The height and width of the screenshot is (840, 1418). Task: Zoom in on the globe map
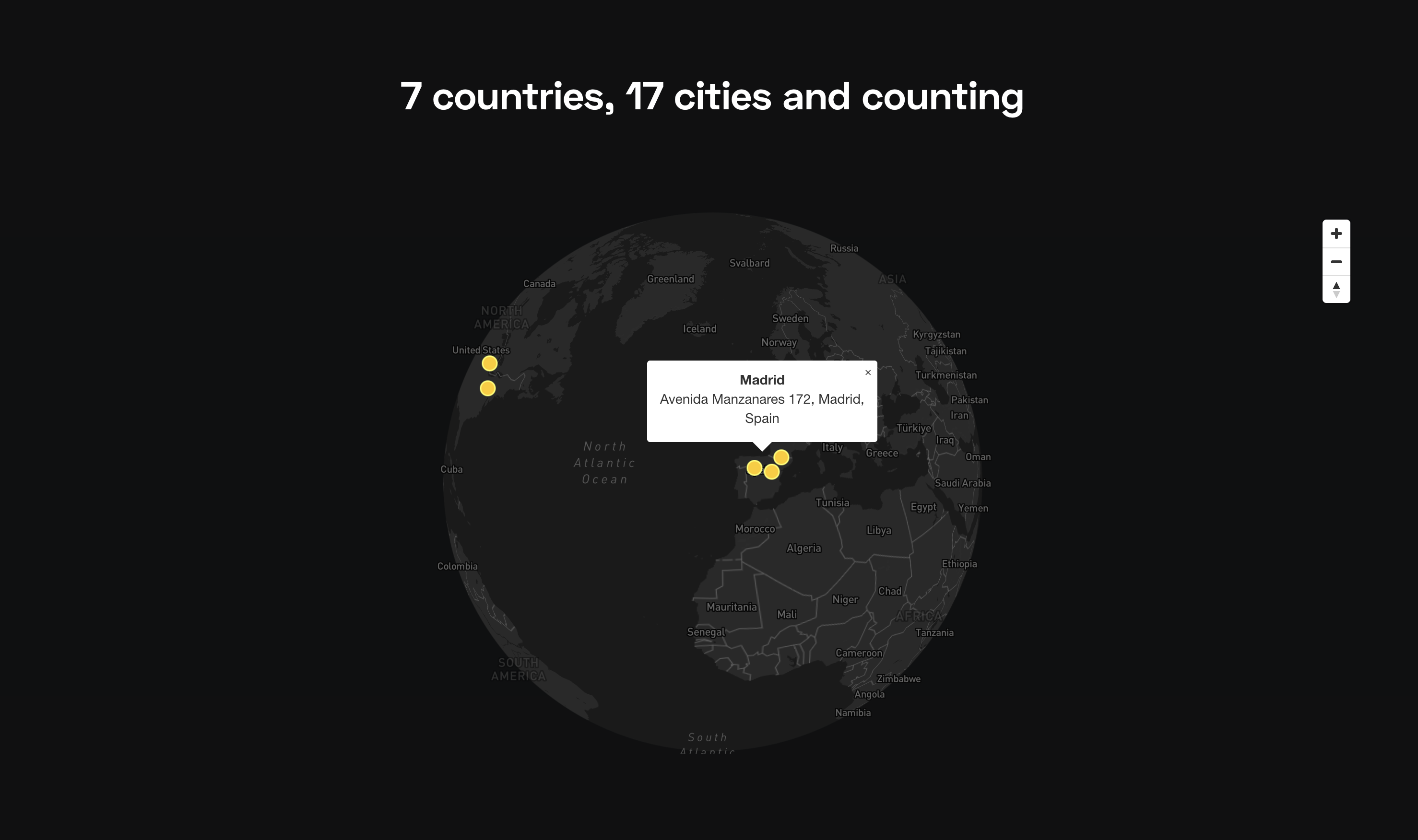point(1336,234)
